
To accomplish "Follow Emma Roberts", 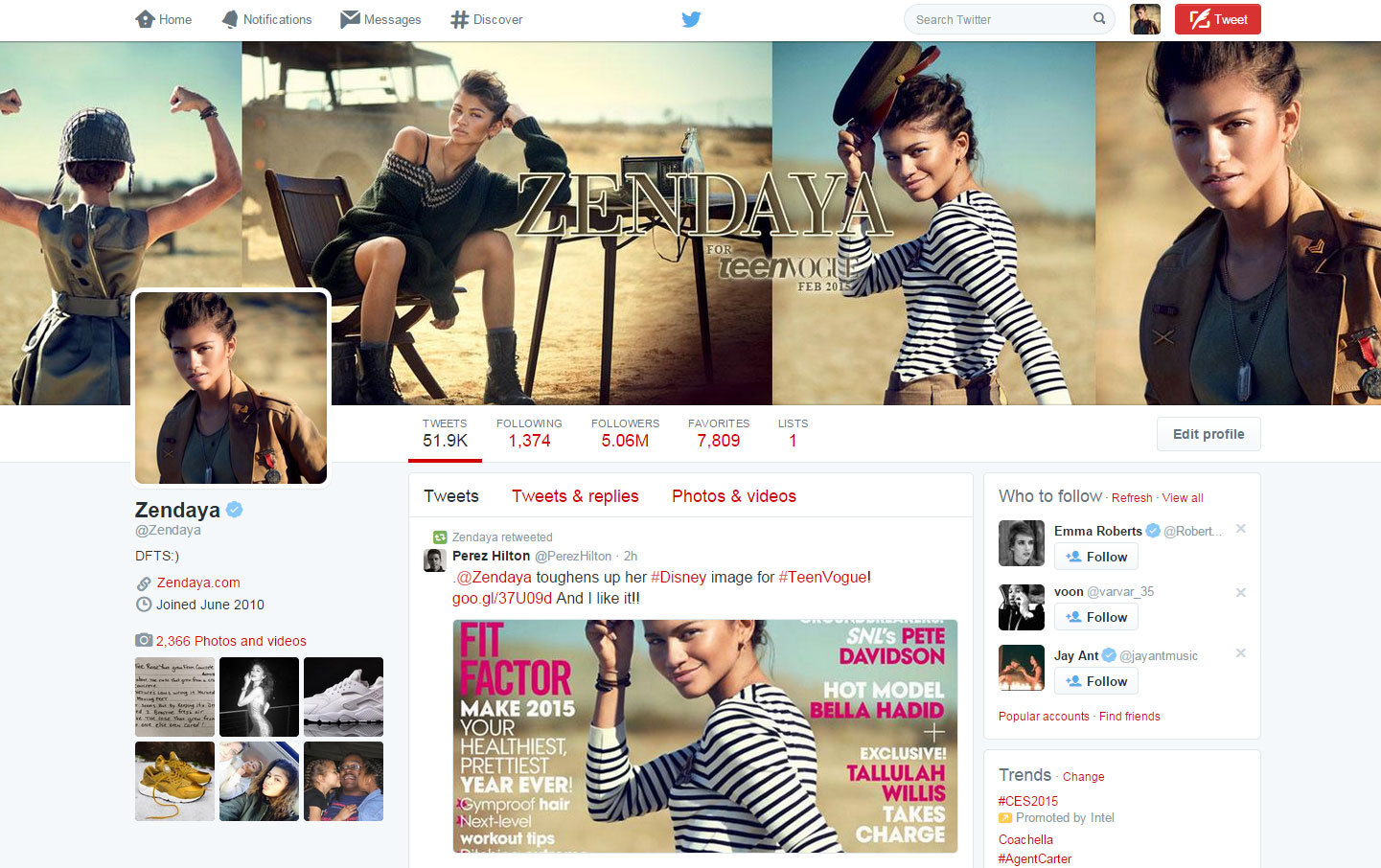I will click(x=1096, y=557).
